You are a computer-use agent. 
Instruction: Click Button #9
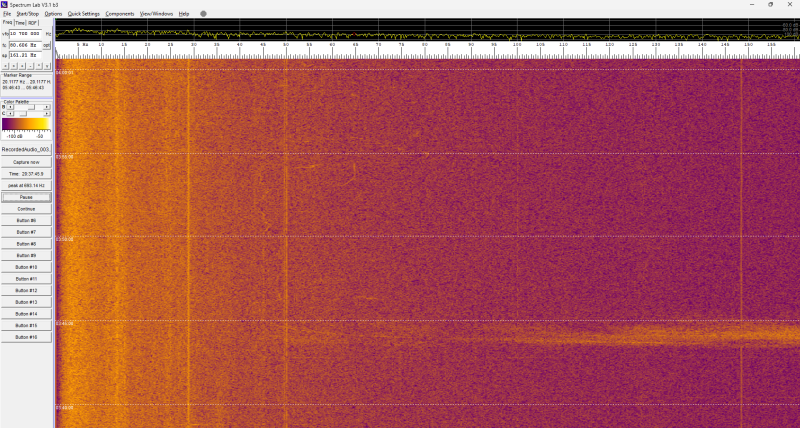pos(26,256)
